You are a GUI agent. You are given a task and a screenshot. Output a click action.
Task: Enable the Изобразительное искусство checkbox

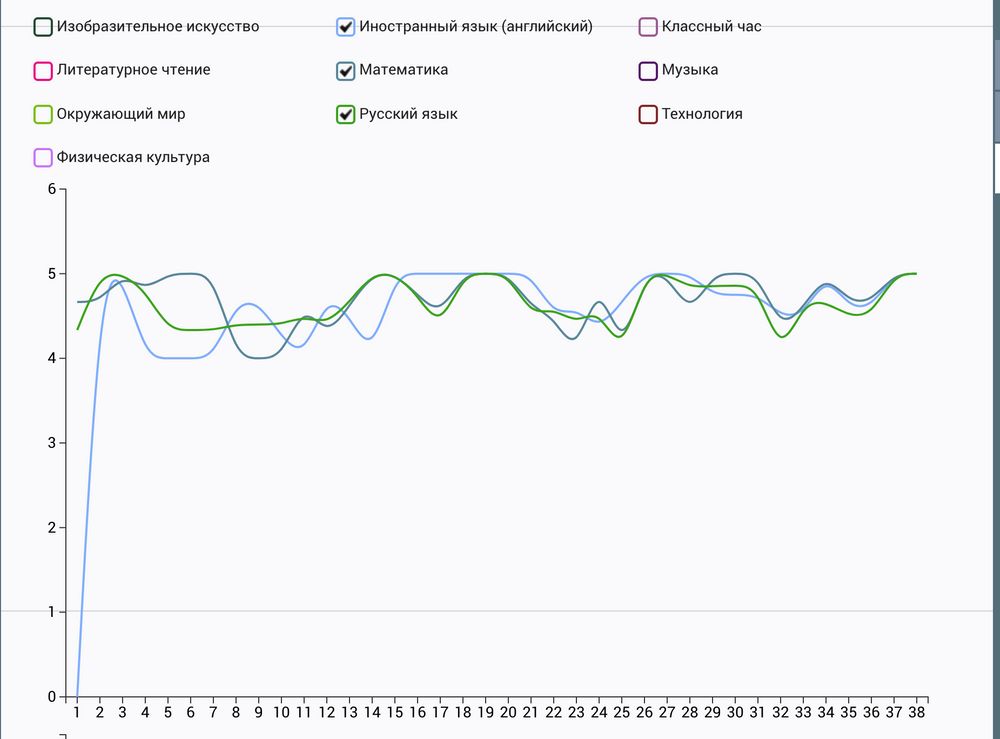[x=43, y=27]
